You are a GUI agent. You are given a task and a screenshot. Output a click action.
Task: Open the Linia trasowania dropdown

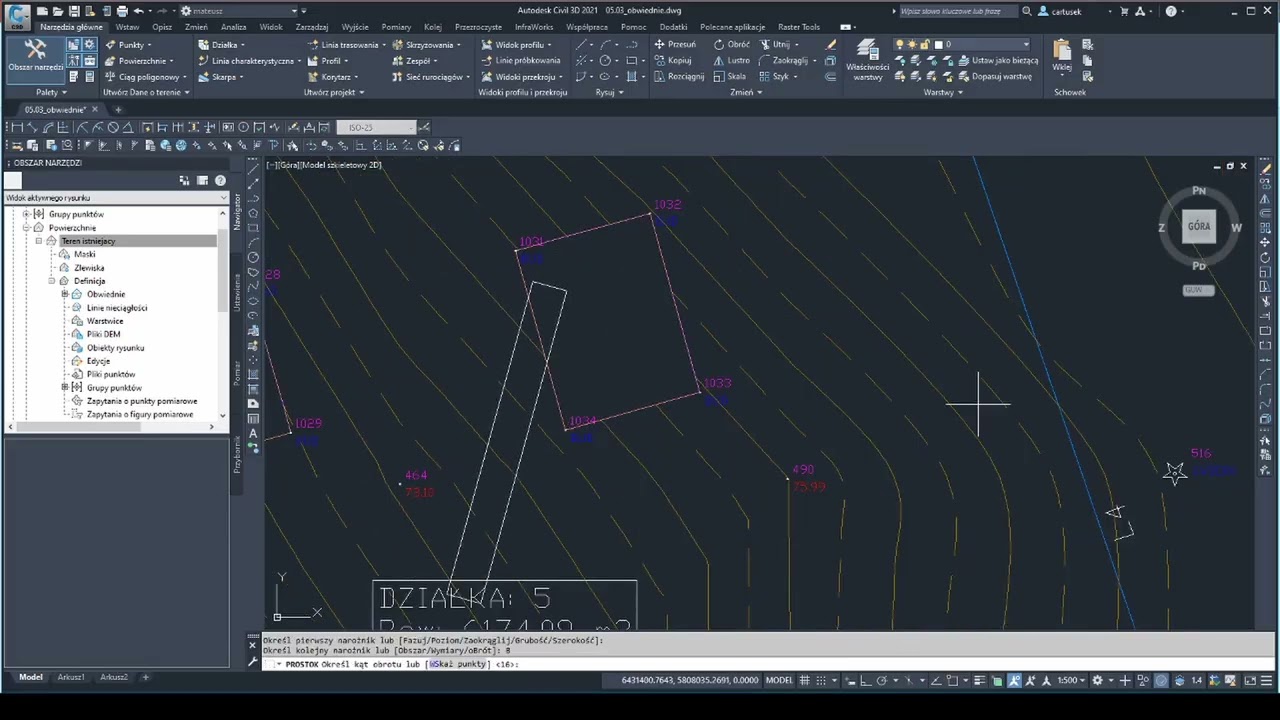[346, 44]
